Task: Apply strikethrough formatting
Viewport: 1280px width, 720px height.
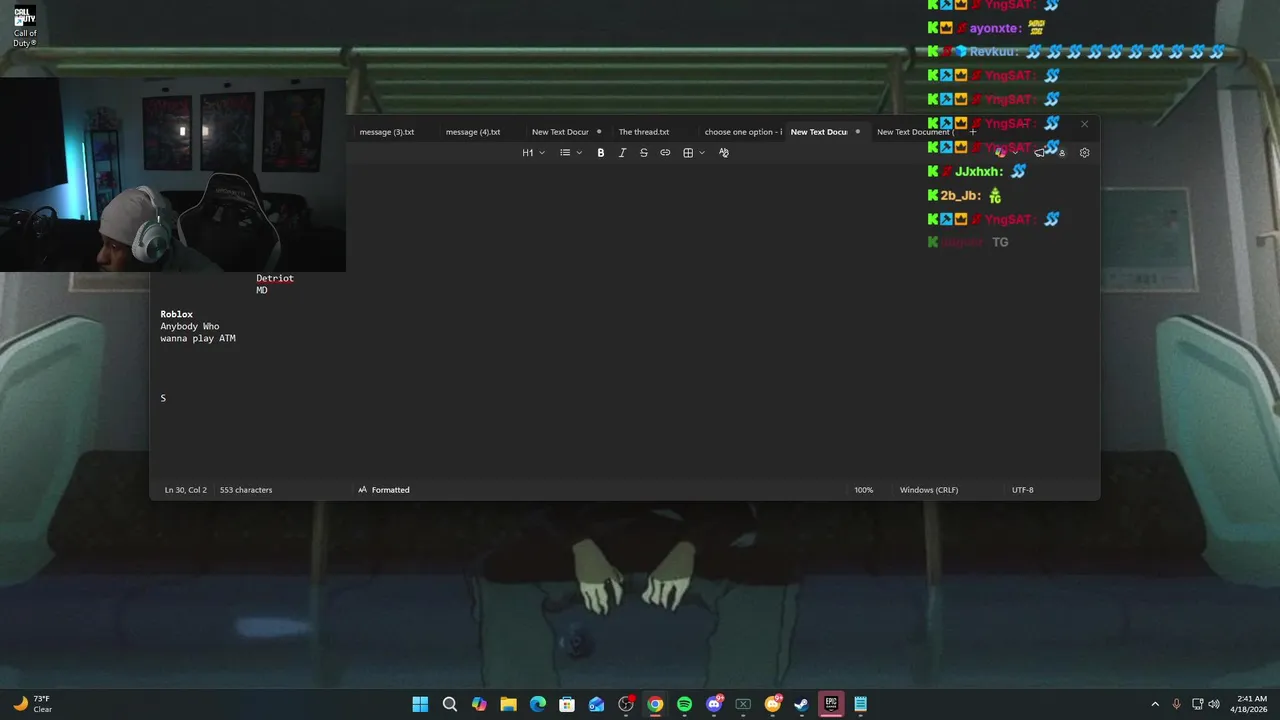Action: pyautogui.click(x=644, y=153)
